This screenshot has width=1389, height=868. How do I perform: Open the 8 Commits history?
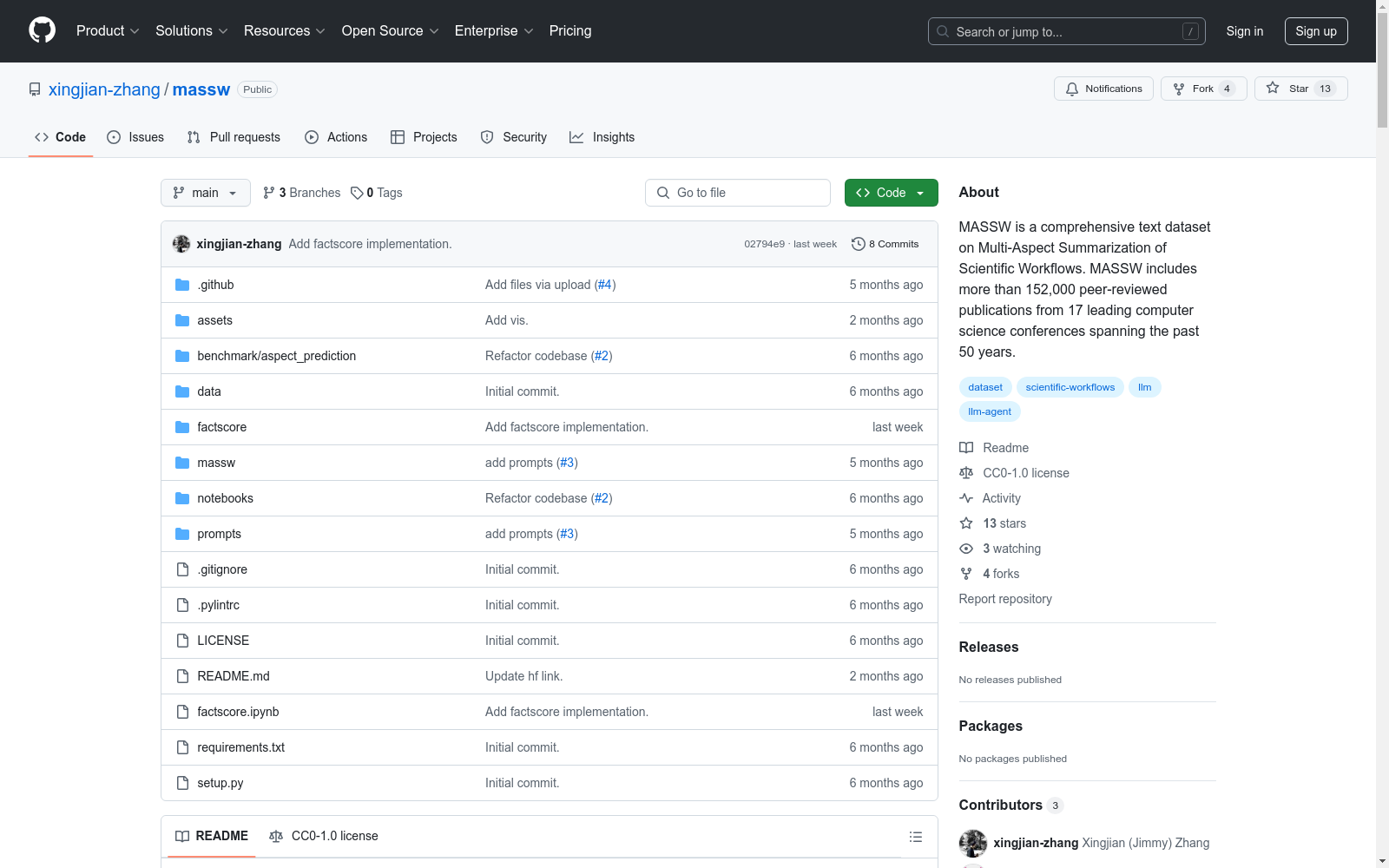click(x=885, y=244)
